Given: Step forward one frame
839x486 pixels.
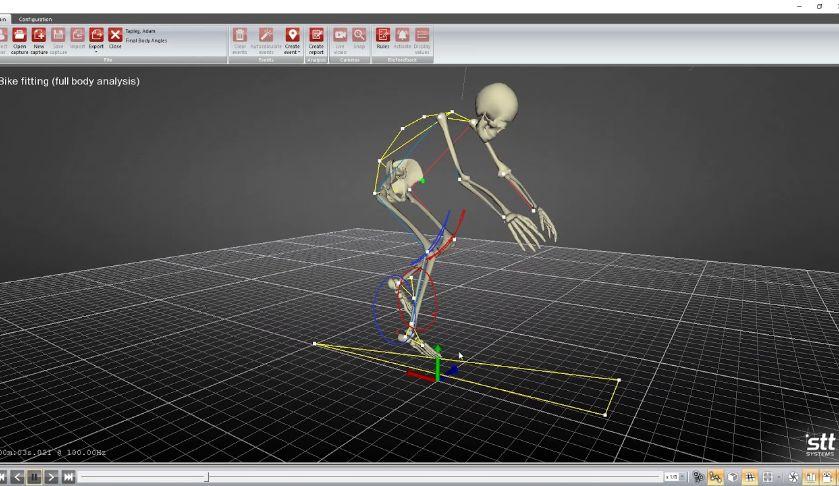Looking at the screenshot, I should (51, 476).
